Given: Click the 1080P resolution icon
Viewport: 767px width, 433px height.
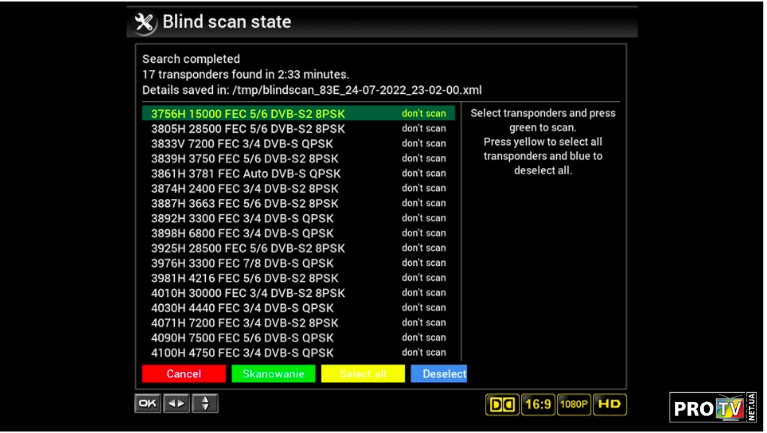Looking at the screenshot, I should pos(573,405).
